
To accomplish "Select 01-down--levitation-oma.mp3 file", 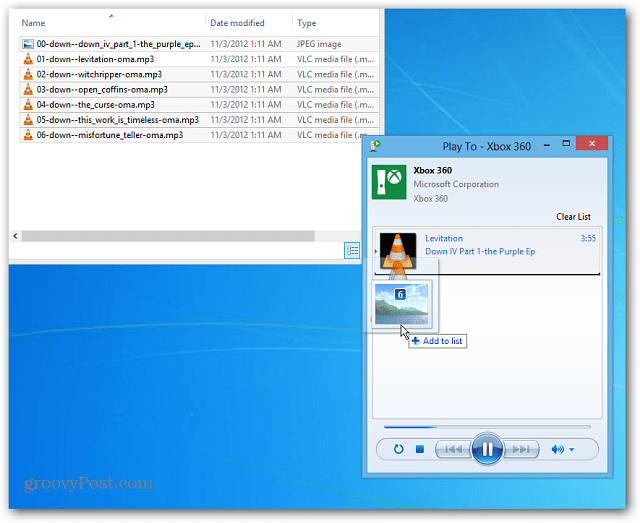I will coord(199,59).
